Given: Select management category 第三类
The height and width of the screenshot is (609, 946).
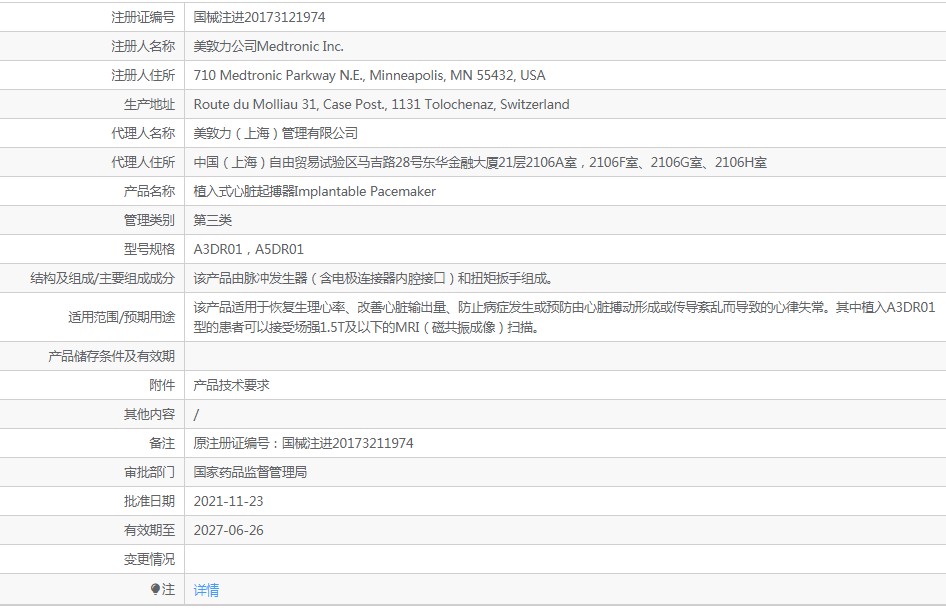Looking at the screenshot, I should (212, 220).
